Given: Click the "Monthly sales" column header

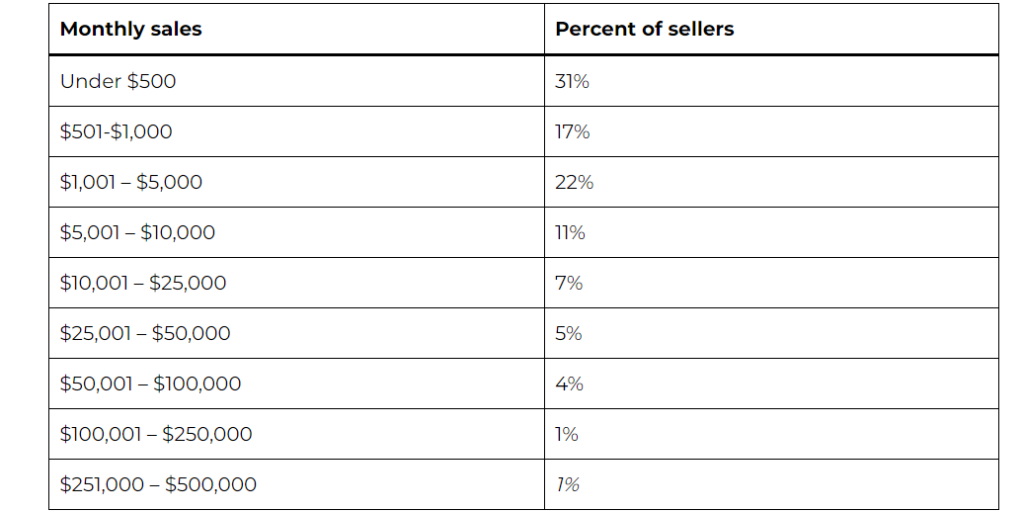Looking at the screenshot, I should (131, 29).
